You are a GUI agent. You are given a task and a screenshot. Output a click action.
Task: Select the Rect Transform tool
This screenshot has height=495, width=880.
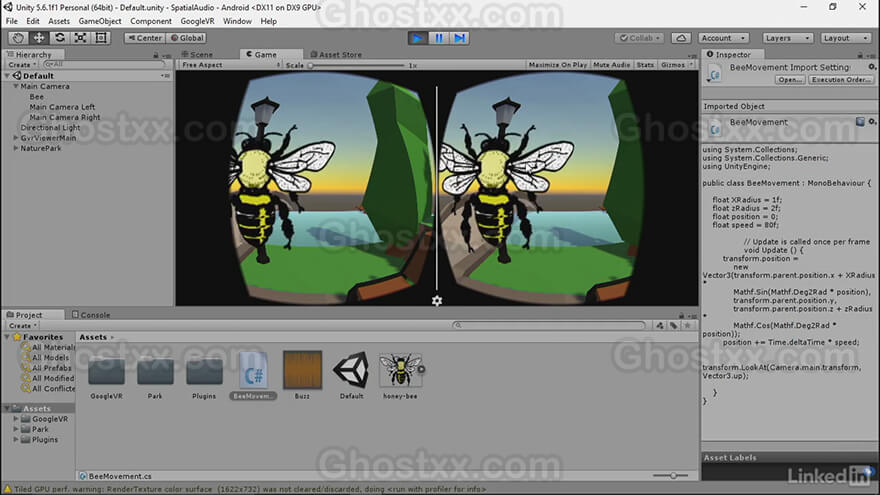(x=101, y=38)
